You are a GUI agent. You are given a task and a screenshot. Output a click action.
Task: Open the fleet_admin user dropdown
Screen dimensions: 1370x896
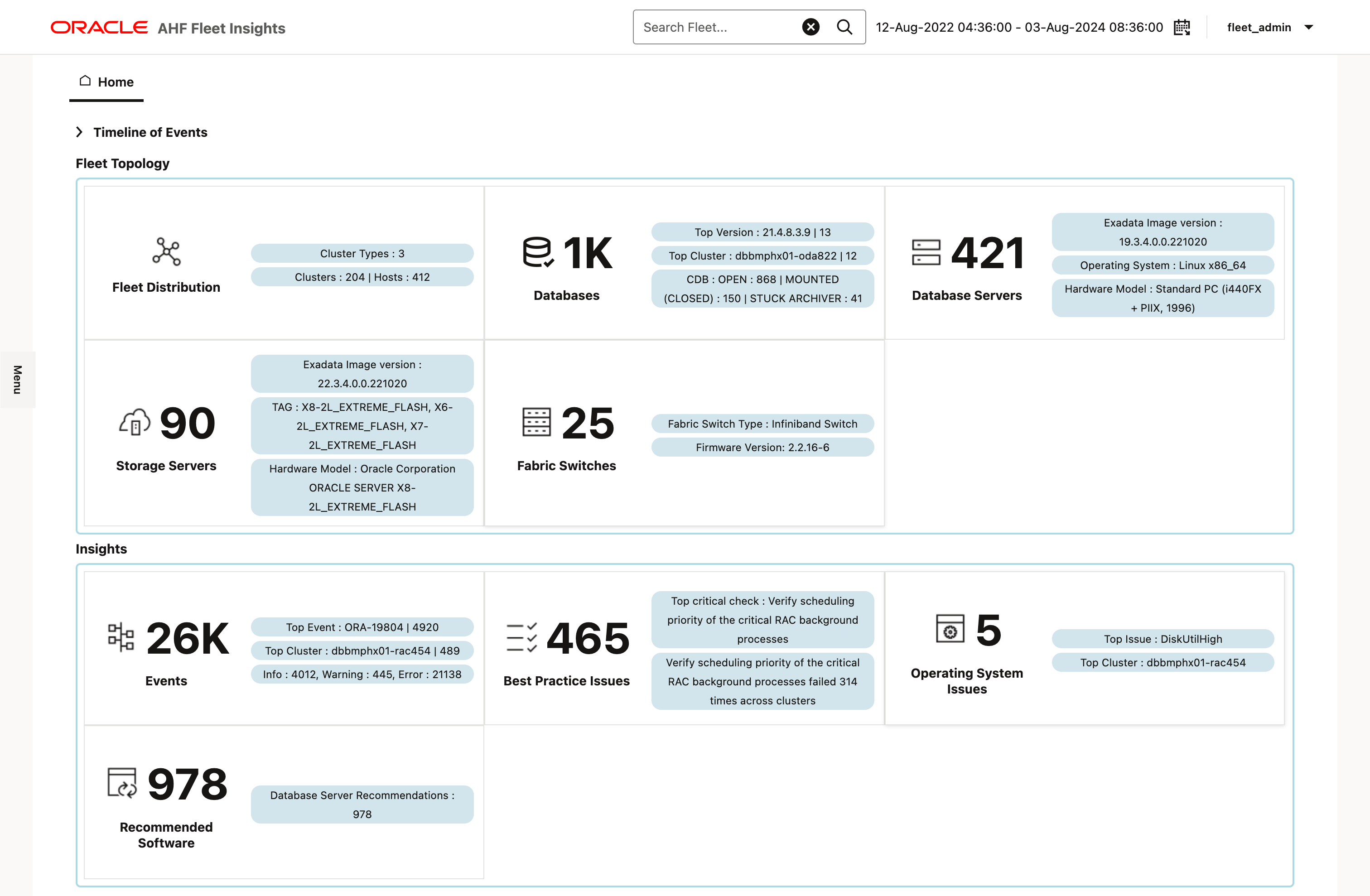click(1270, 27)
